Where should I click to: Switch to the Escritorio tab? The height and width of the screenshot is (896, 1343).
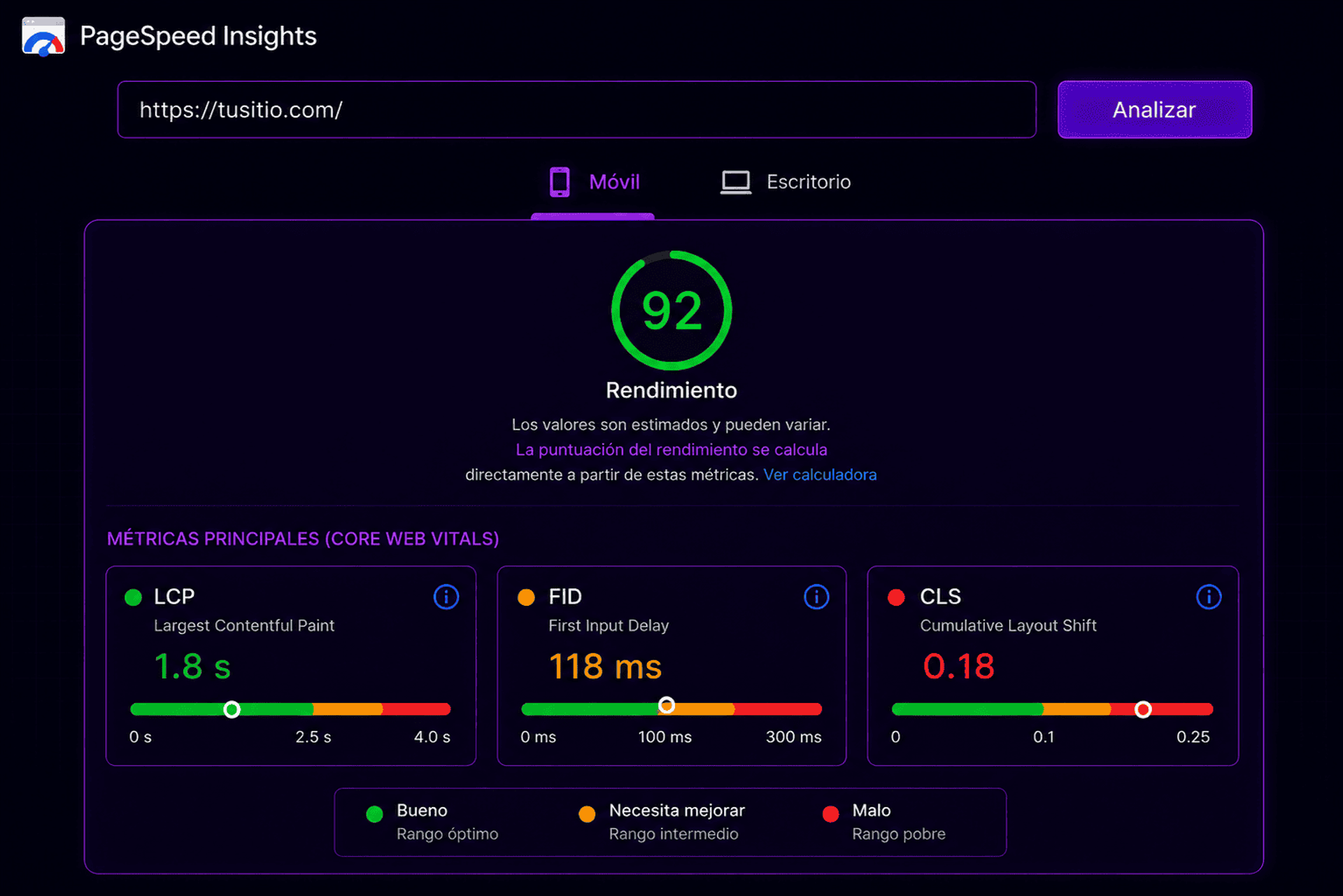786,182
